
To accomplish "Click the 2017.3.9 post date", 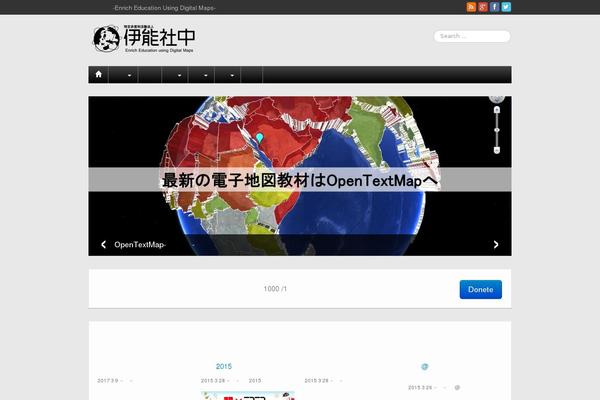I will (108, 380).
